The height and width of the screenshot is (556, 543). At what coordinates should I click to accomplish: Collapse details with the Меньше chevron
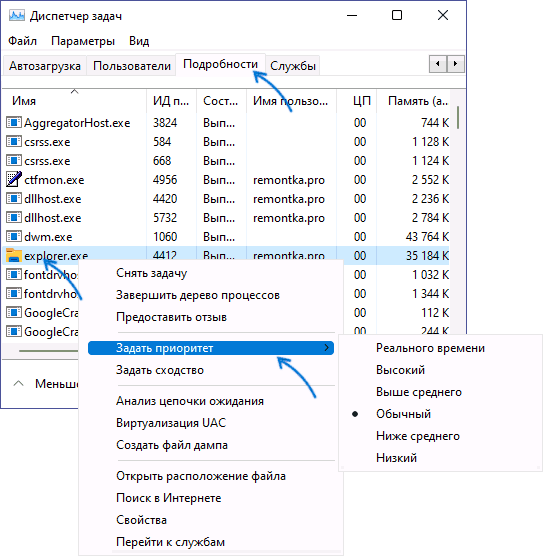coord(18,383)
